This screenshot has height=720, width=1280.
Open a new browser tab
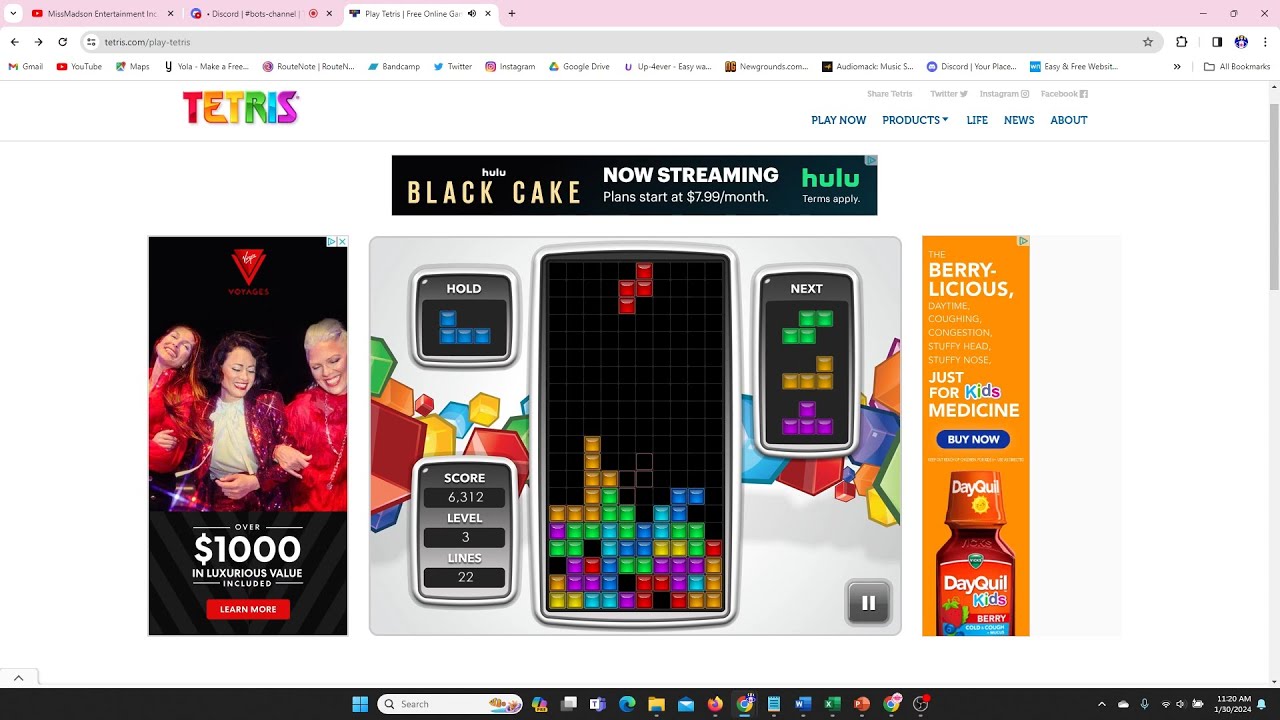pos(512,14)
